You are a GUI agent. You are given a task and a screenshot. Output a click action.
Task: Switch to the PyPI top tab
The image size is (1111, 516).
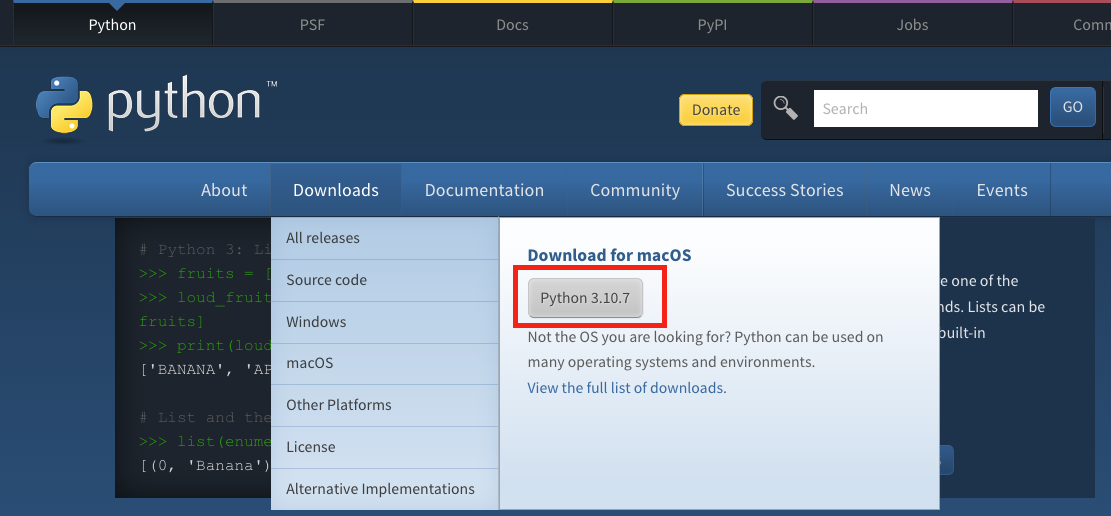712,25
